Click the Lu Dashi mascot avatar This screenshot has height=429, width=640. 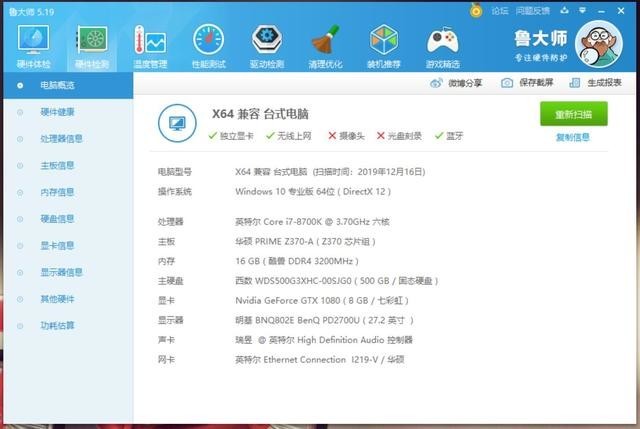(599, 44)
